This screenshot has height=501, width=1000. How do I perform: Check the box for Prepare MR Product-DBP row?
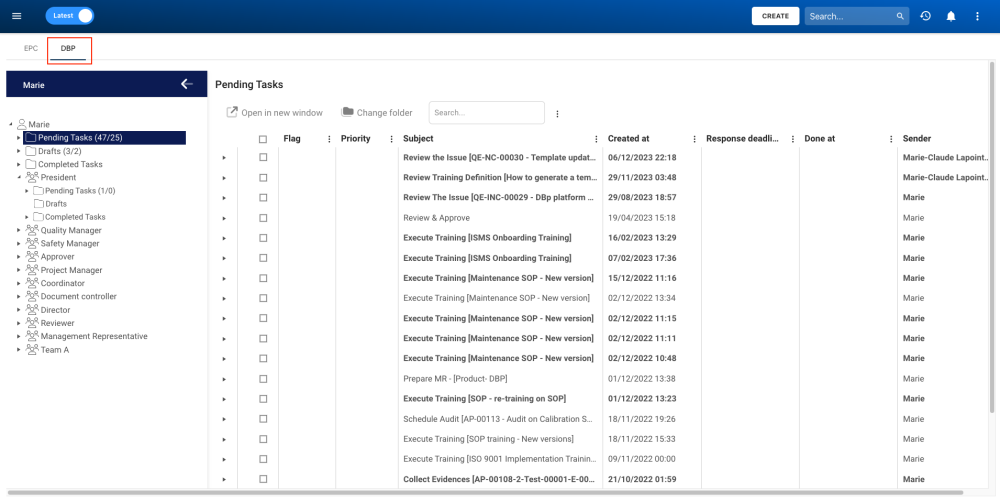(x=263, y=379)
